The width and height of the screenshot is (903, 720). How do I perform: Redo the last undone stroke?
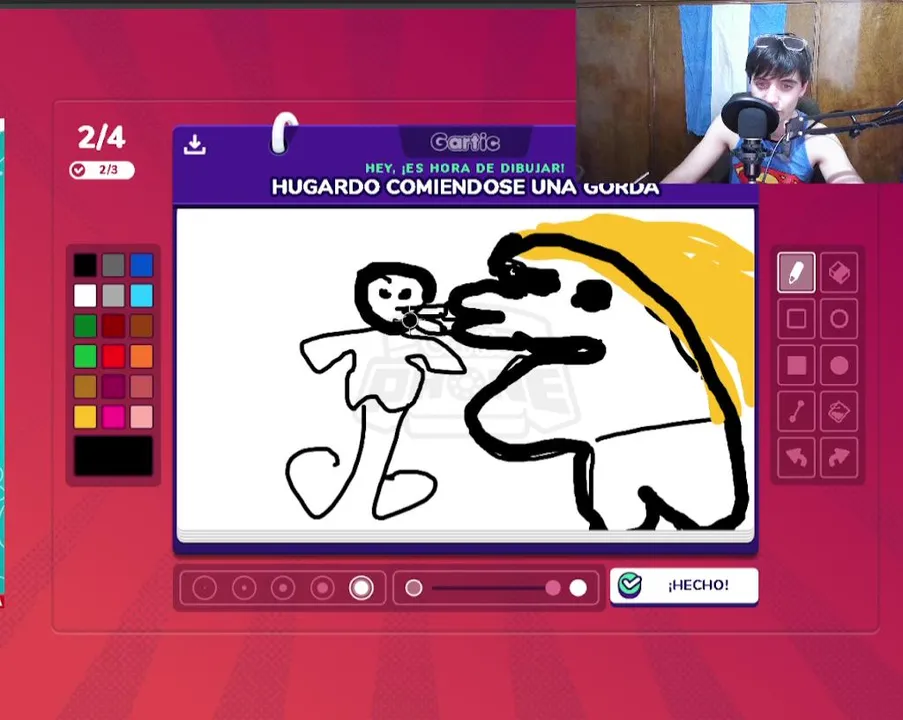point(838,458)
